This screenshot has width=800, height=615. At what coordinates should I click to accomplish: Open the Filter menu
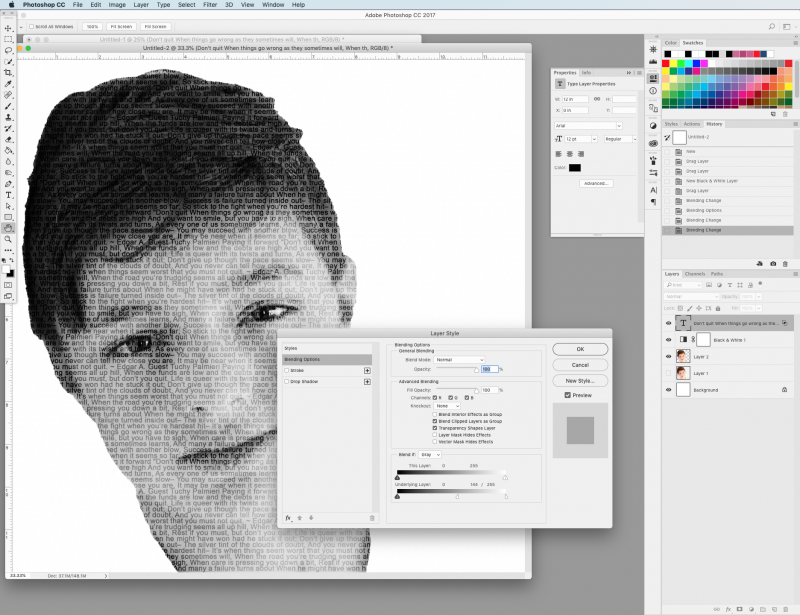click(x=210, y=5)
